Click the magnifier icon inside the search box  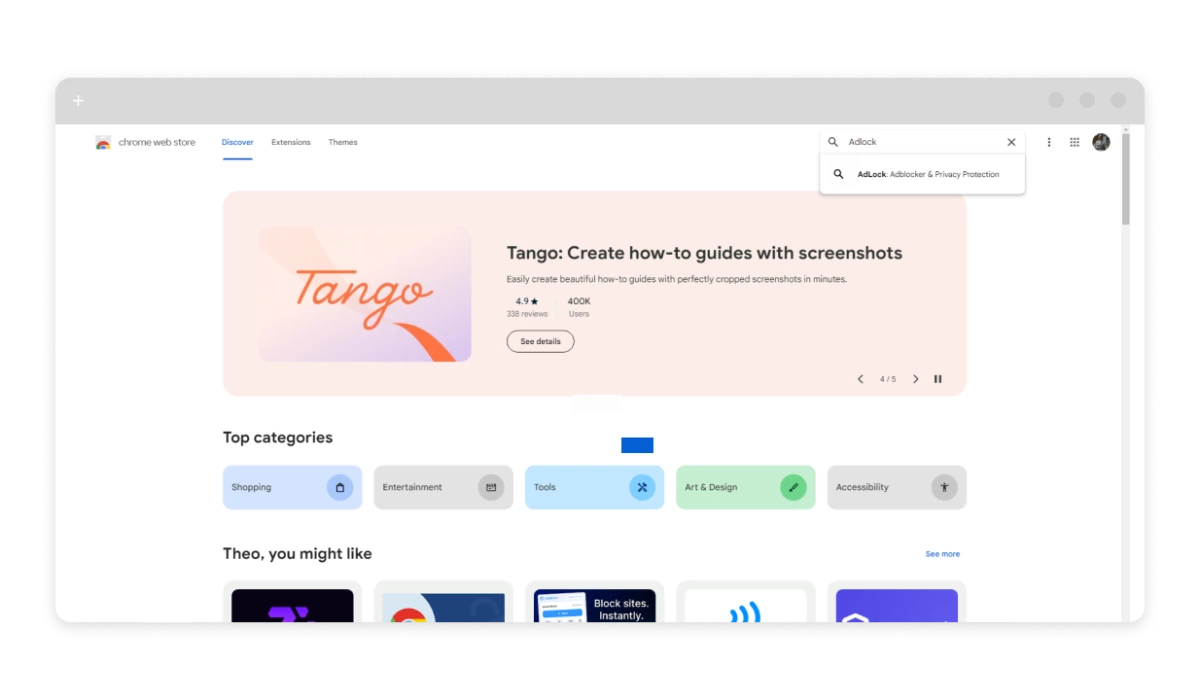(x=833, y=142)
